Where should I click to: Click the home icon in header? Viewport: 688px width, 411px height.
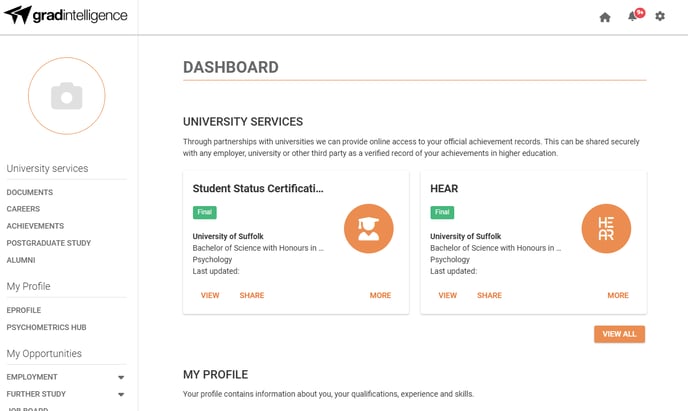605,17
